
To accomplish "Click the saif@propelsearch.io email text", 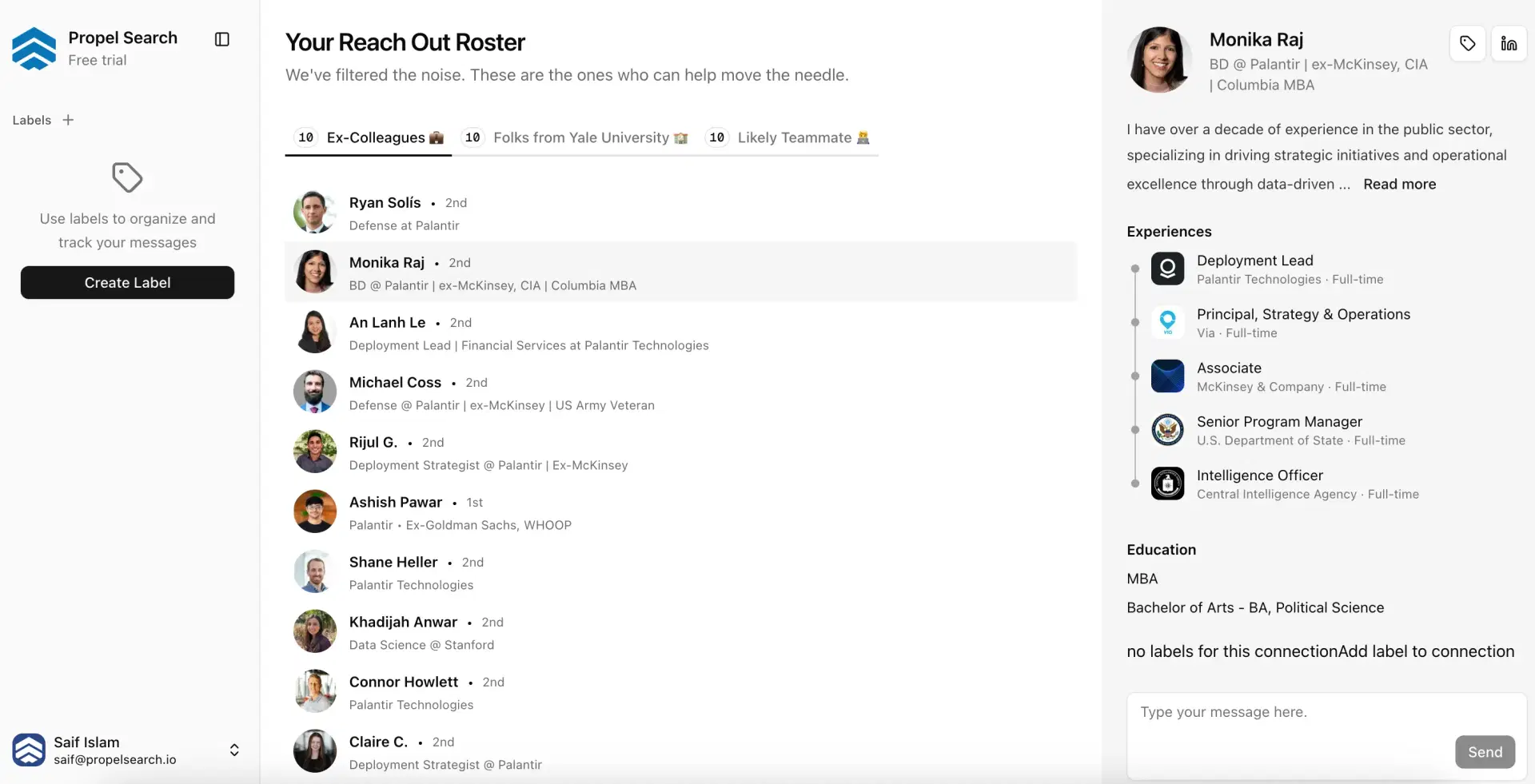I will pyautogui.click(x=115, y=759).
